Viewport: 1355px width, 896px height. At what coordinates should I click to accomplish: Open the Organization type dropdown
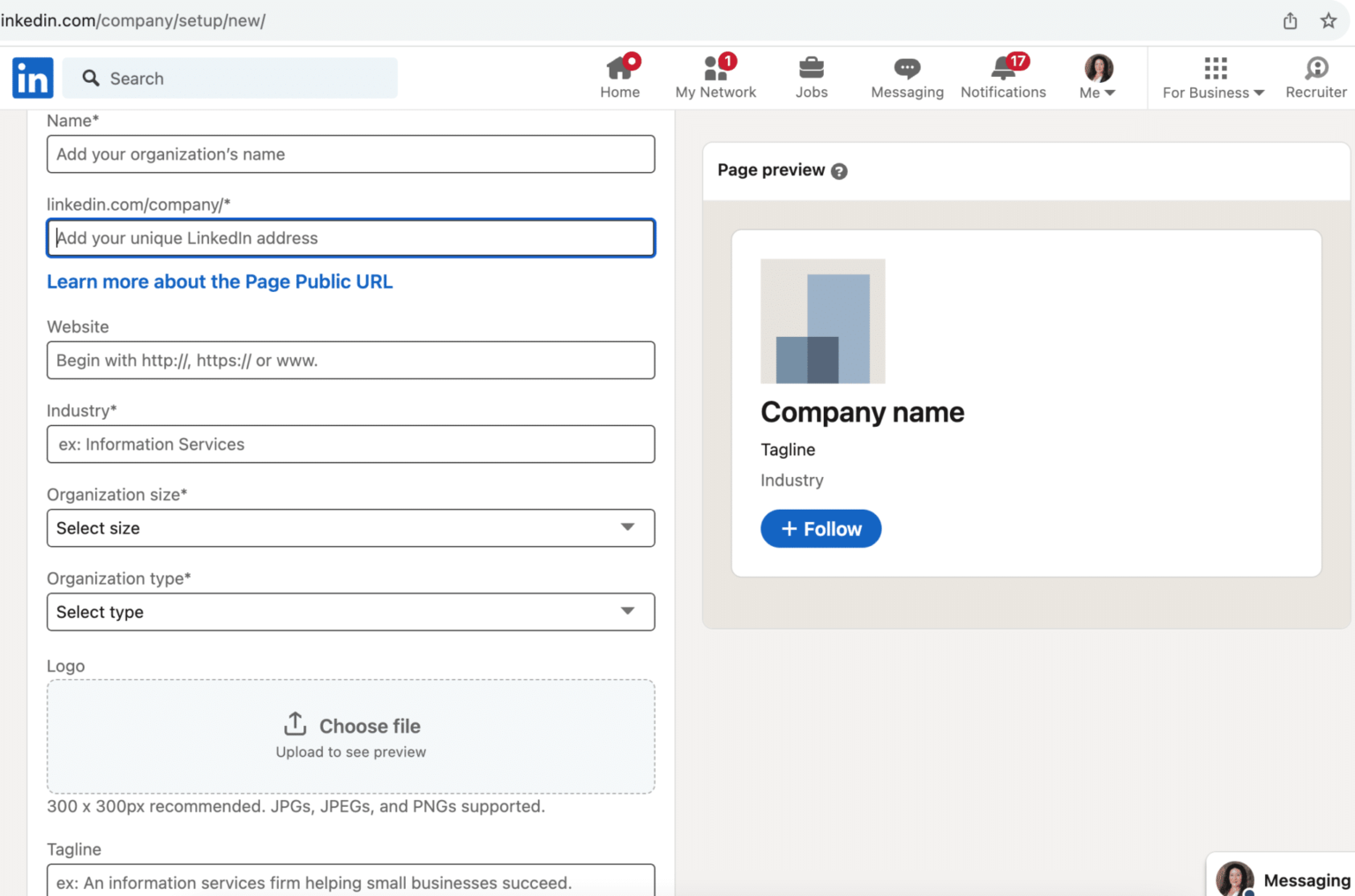click(350, 612)
